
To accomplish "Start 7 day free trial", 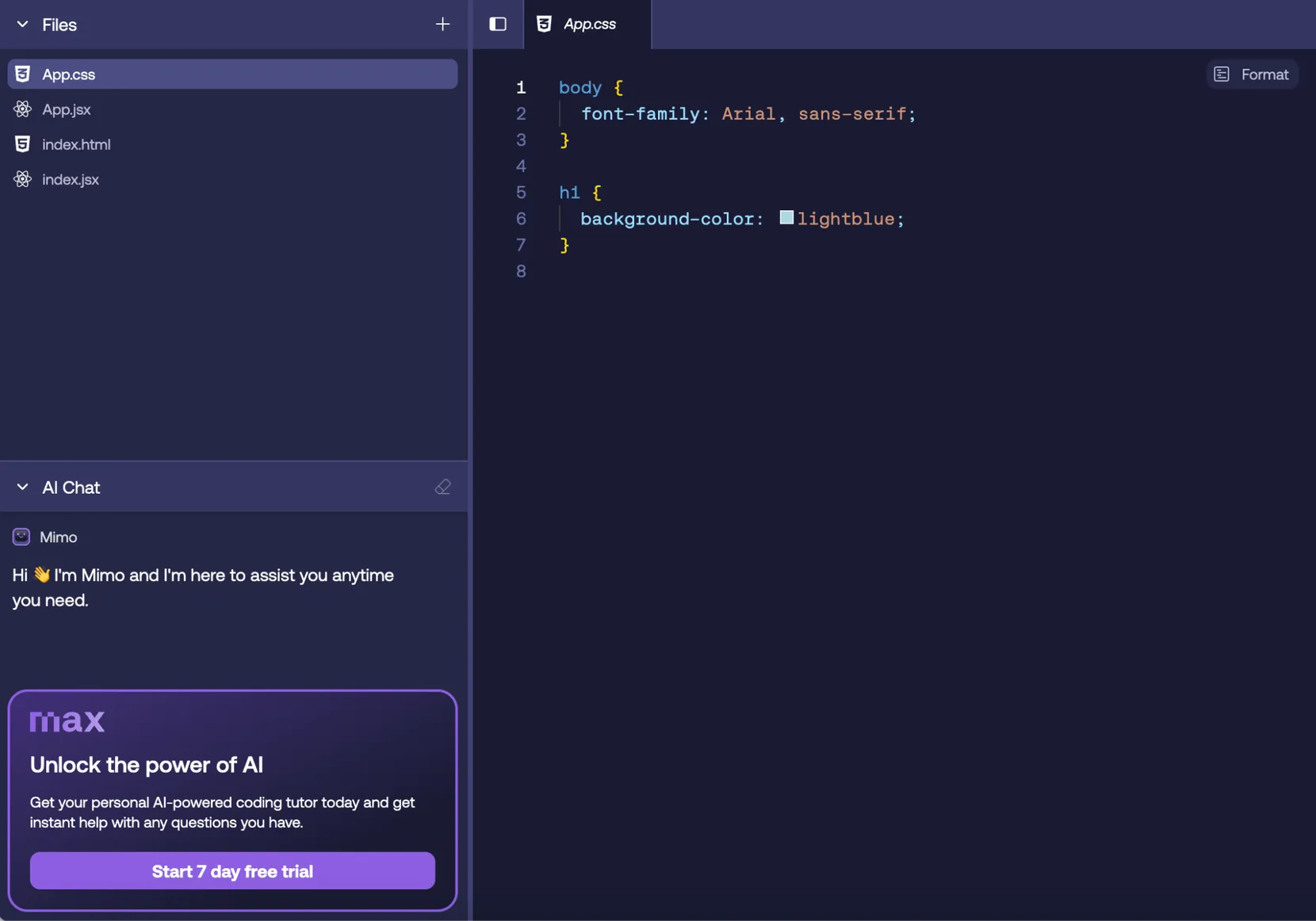I will [x=232, y=870].
